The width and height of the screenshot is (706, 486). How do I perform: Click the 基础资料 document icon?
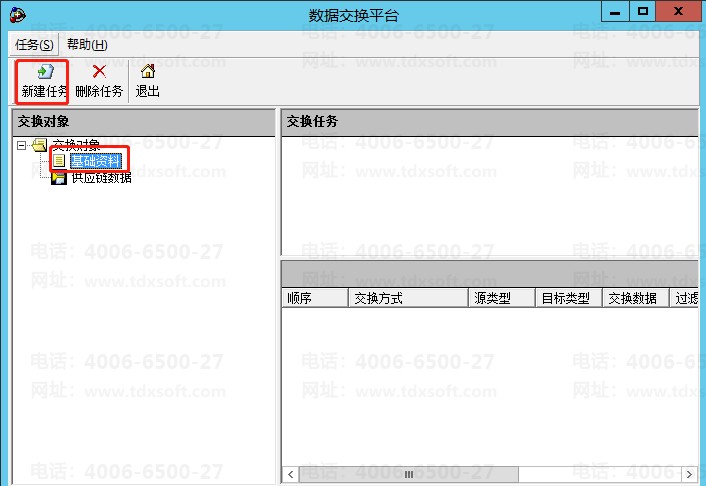point(59,161)
